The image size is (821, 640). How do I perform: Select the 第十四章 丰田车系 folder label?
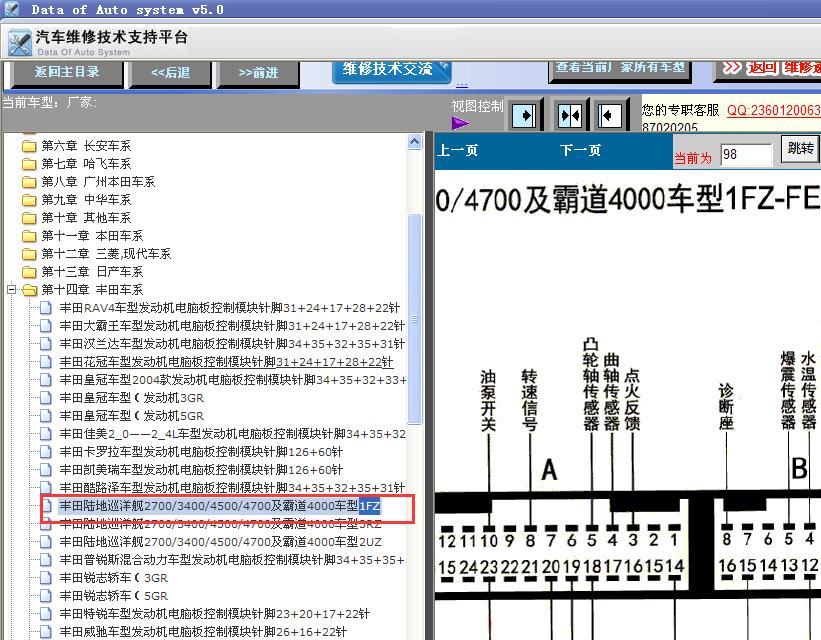92,290
